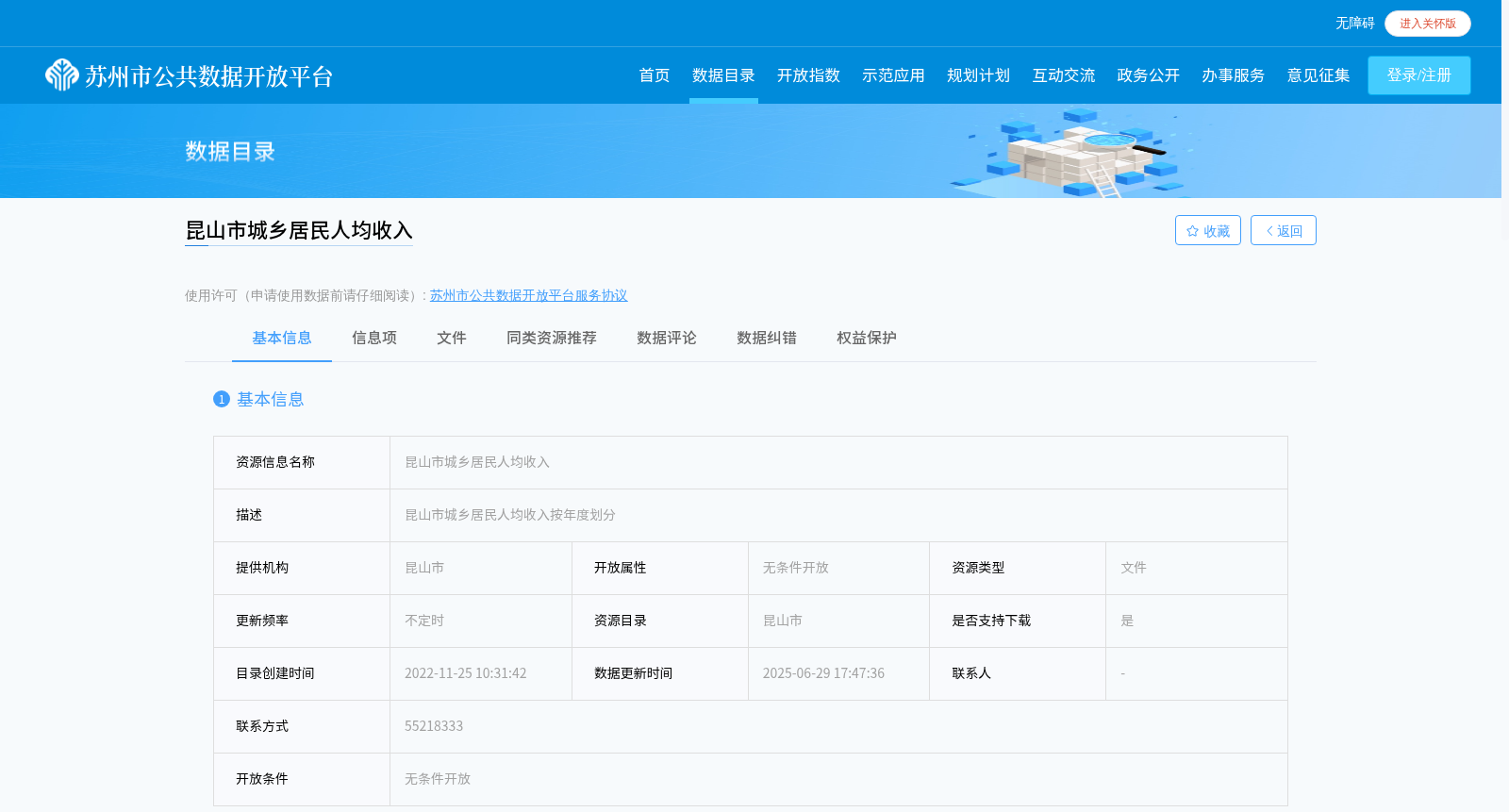This screenshot has height=812, width=1509.
Task: Click the 资源类型 value 文件
Action: [x=1134, y=568]
